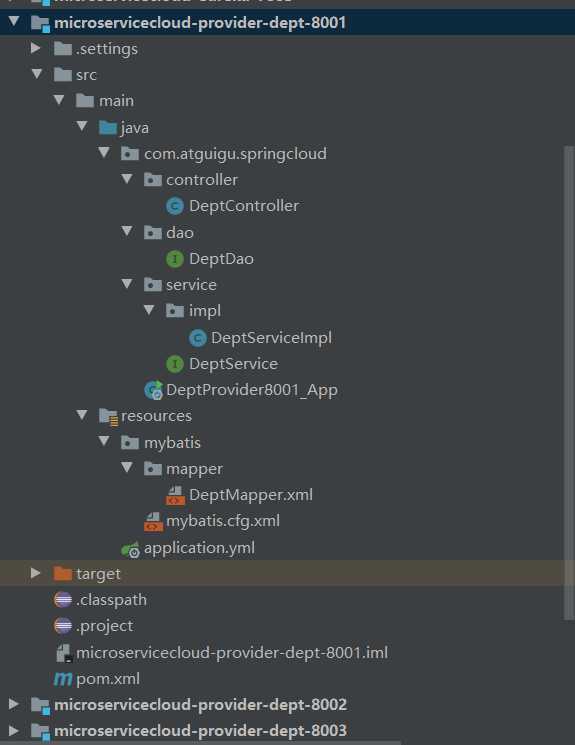Viewport: 575px width, 745px height.
Task: Expand the .settings folder arrow
Action: (36, 48)
